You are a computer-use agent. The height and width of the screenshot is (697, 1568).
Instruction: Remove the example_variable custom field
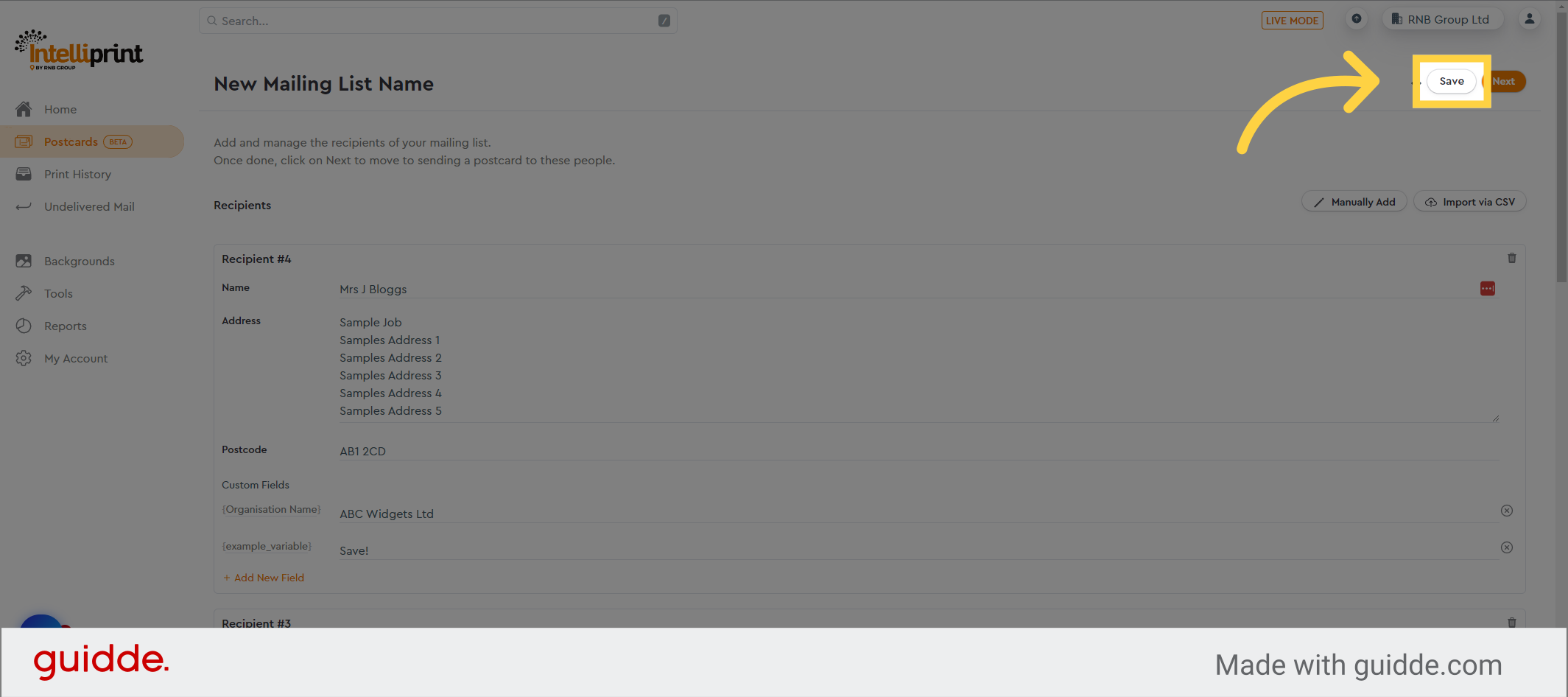coord(1507,547)
